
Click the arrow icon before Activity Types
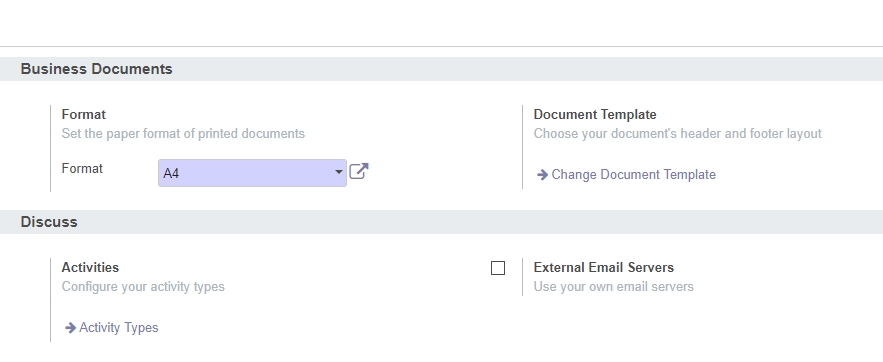coord(70,328)
